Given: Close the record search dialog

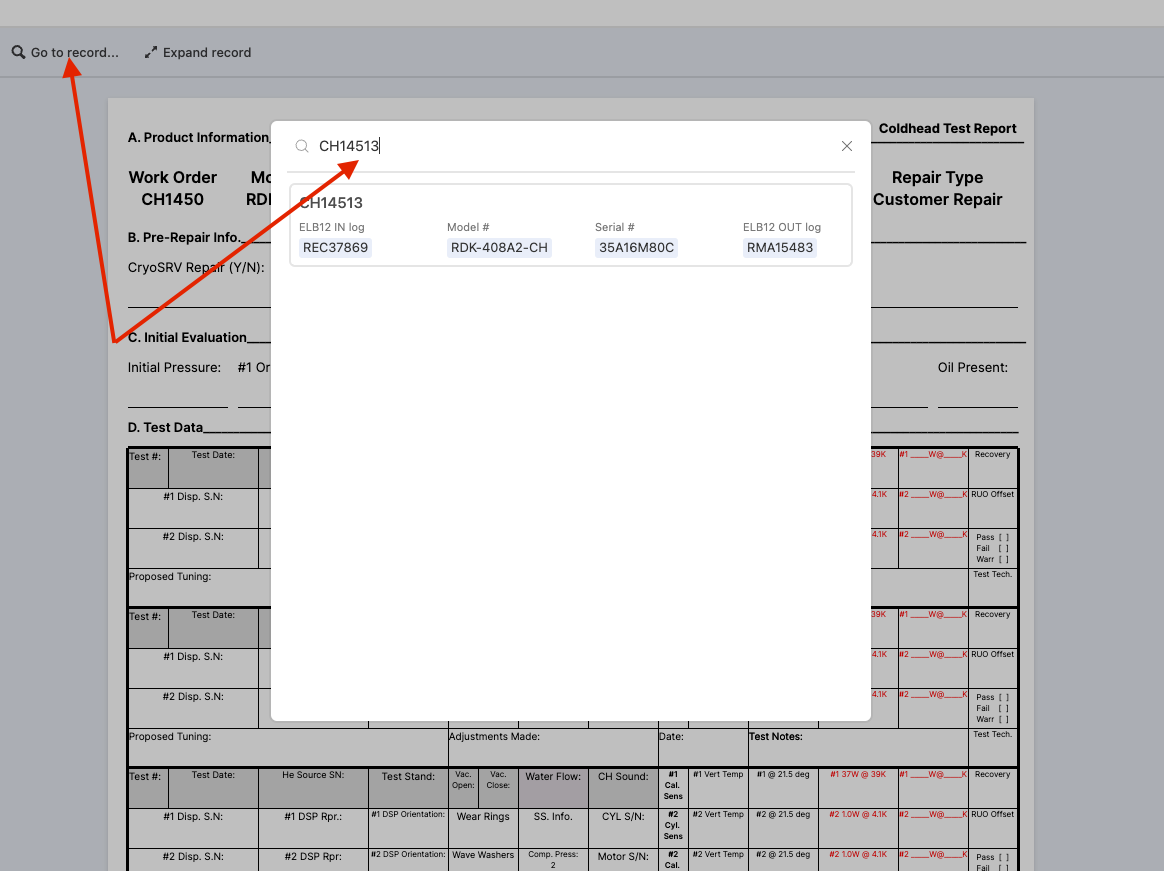Looking at the screenshot, I should tap(847, 146).
